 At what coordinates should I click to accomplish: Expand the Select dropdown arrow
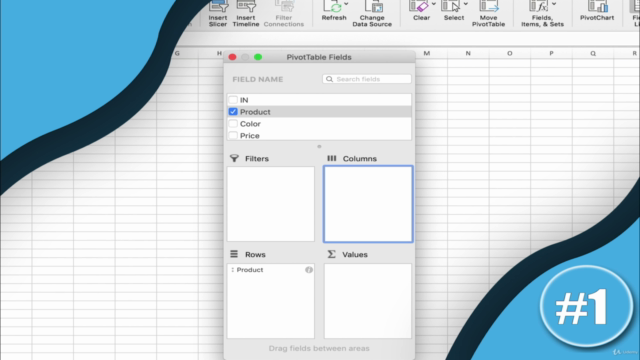pos(466,4)
